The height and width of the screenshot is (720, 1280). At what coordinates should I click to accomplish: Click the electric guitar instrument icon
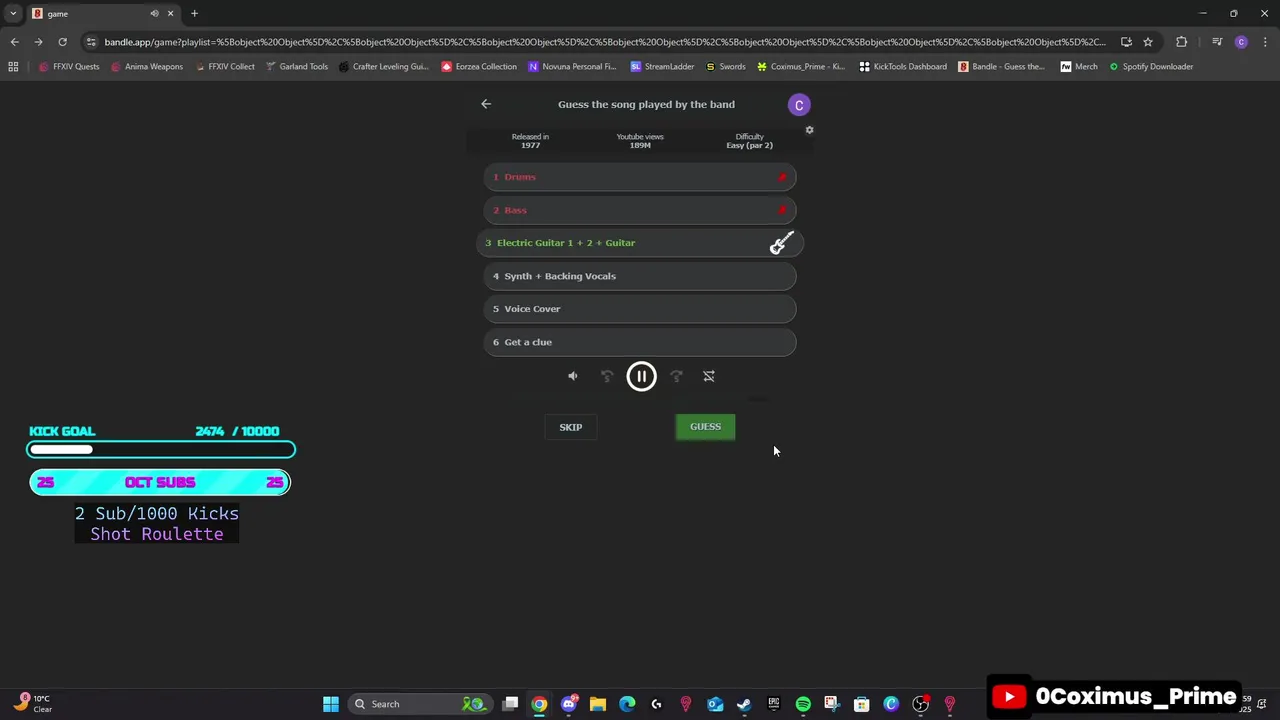point(781,243)
